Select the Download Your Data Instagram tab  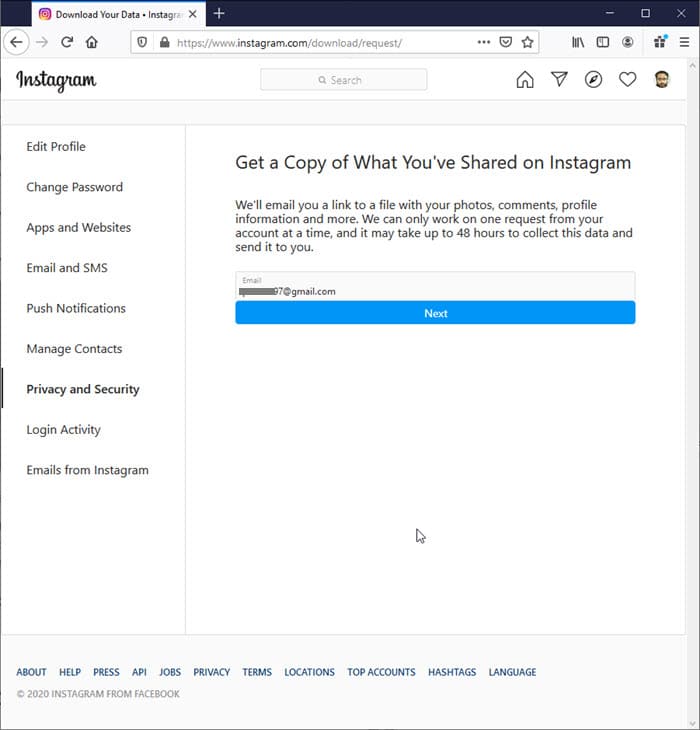[119, 14]
